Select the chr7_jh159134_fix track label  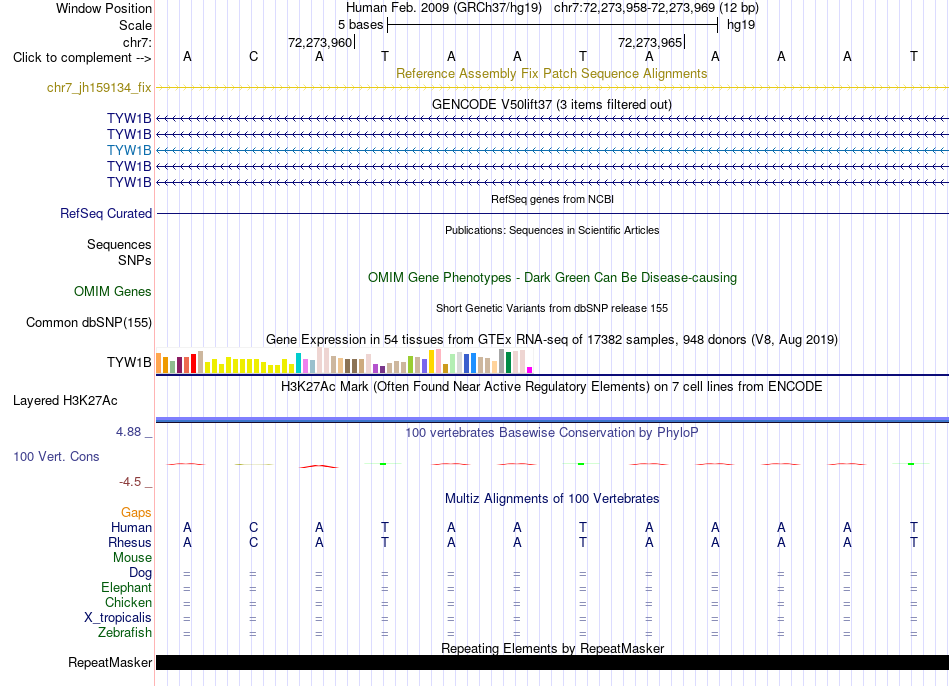click(99, 87)
